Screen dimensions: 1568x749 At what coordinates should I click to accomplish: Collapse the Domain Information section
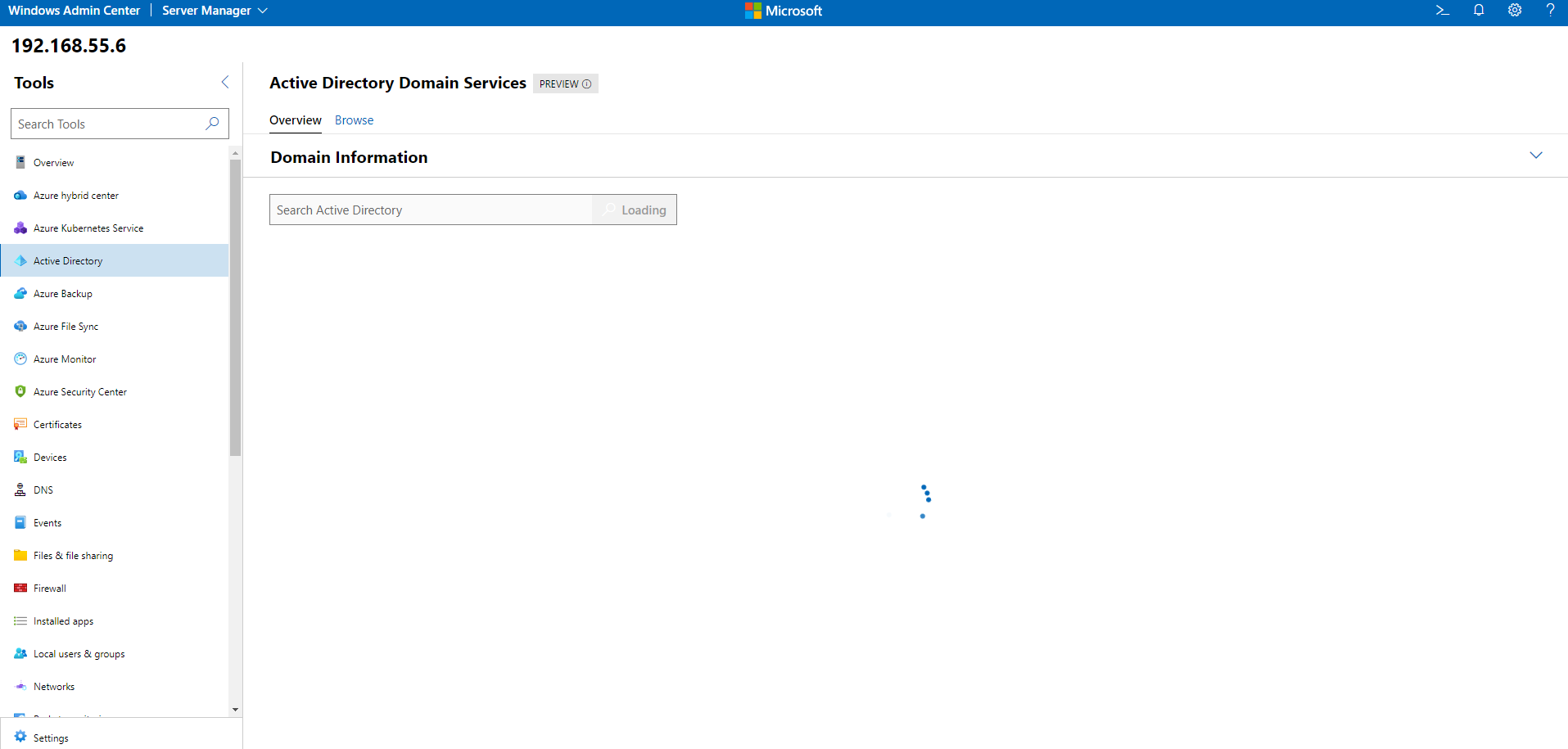1536,155
